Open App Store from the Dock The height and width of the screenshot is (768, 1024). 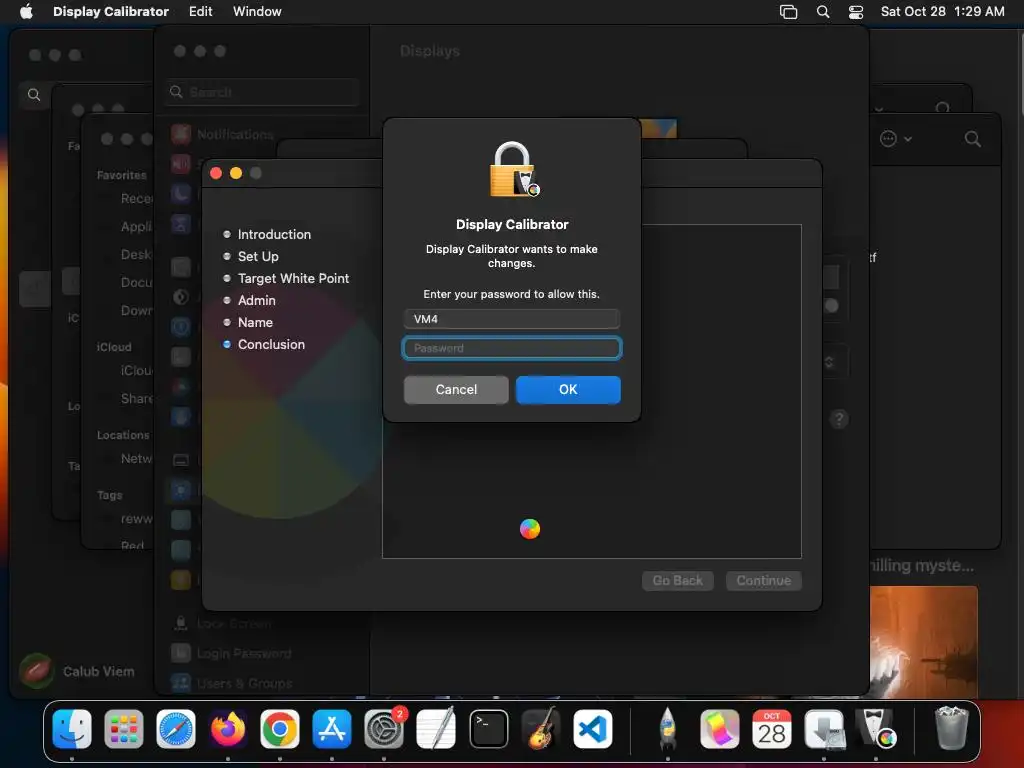[332, 728]
